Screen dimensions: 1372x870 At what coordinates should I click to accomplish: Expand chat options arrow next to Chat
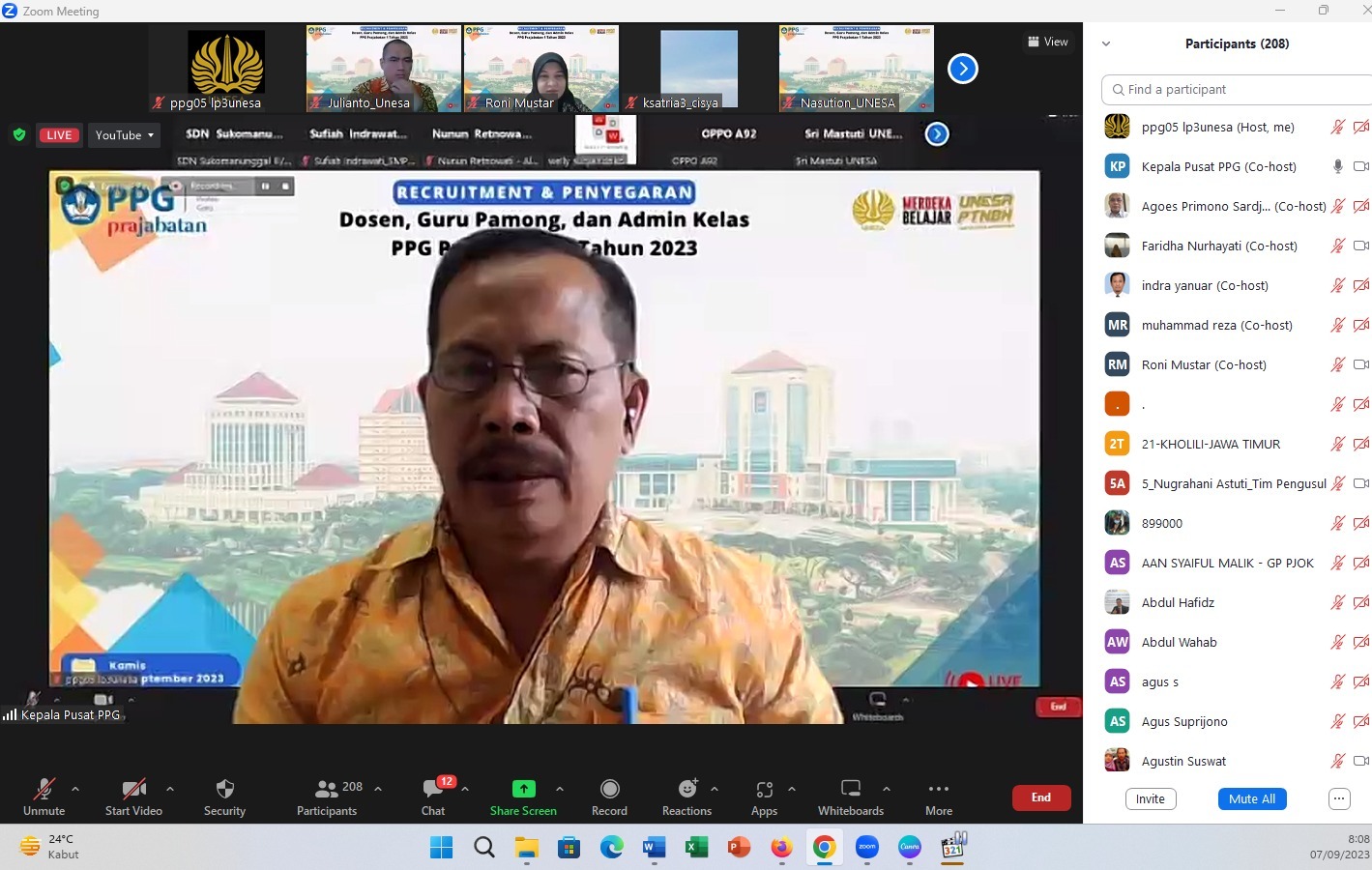(465, 789)
